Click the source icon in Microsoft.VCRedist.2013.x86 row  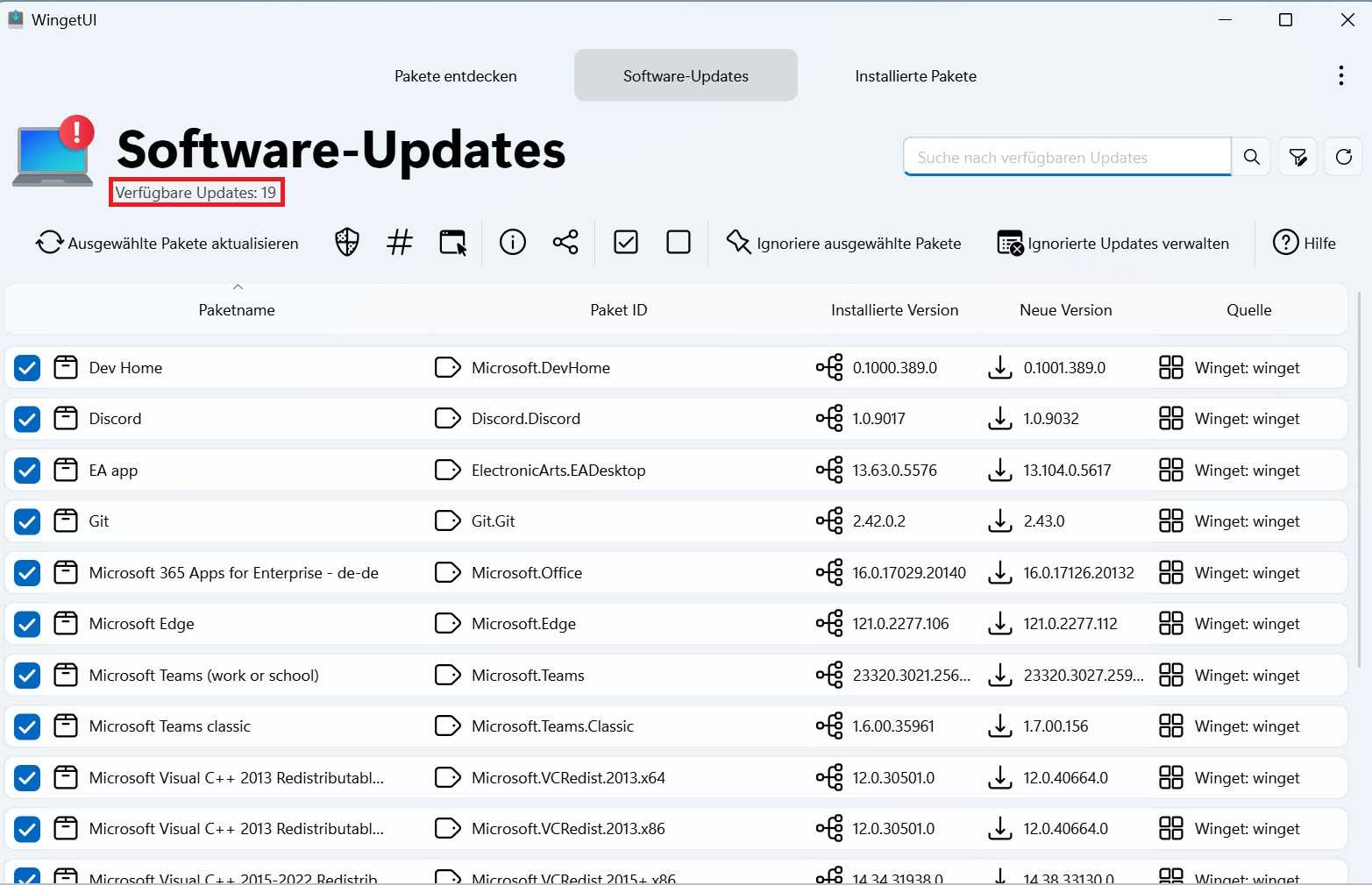pyautogui.click(x=1171, y=829)
